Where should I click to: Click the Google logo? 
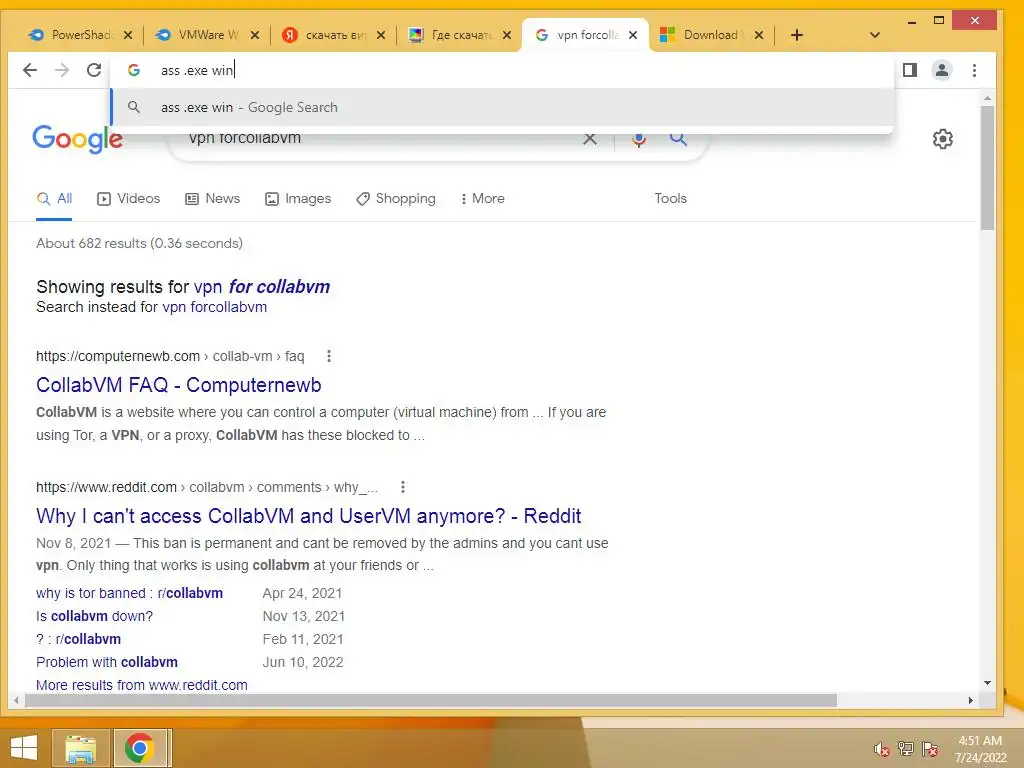[x=77, y=138]
